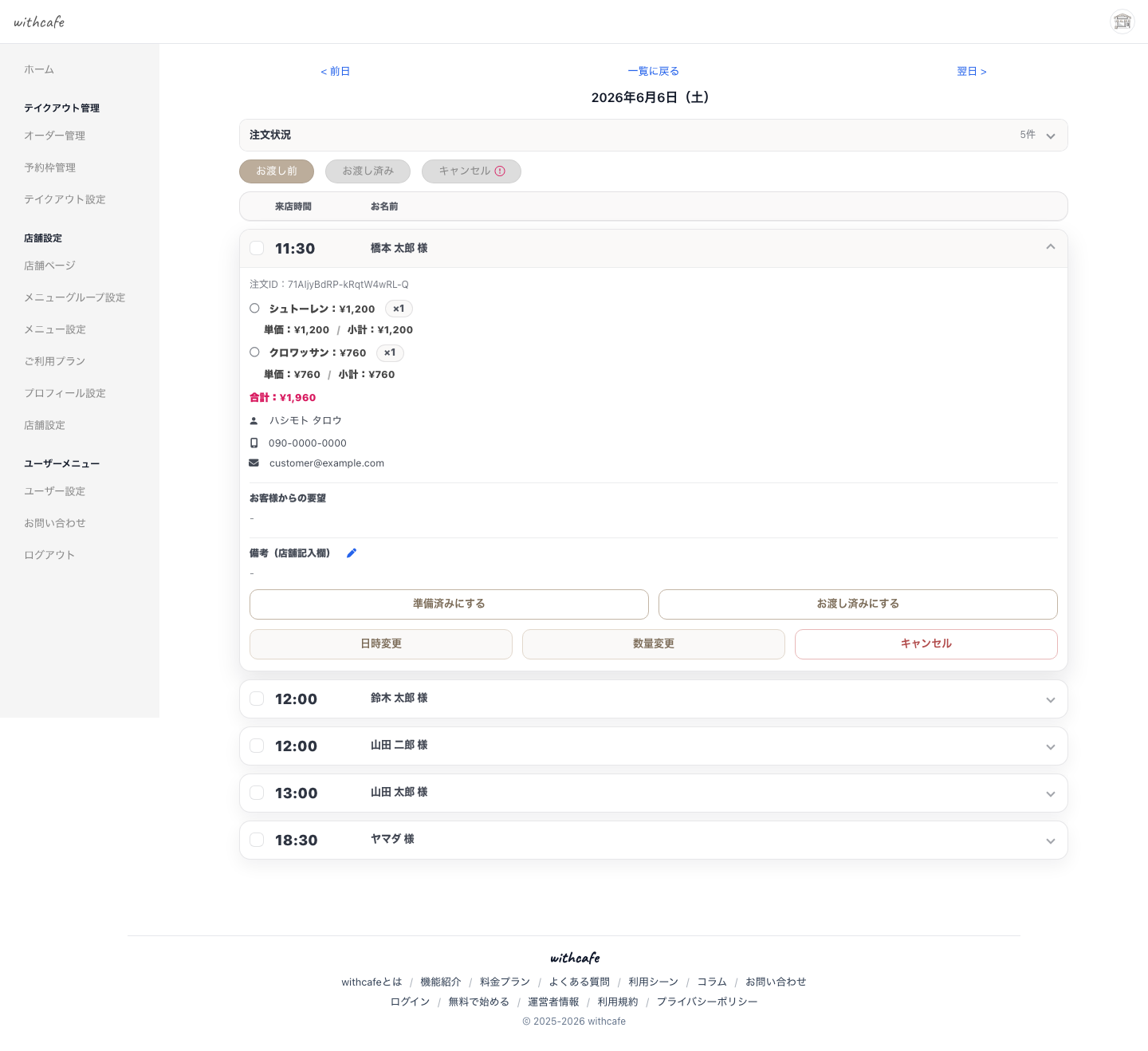1148x1051 pixels.
Task: Click the withcafe logo in header
Action: pyautogui.click(x=39, y=22)
